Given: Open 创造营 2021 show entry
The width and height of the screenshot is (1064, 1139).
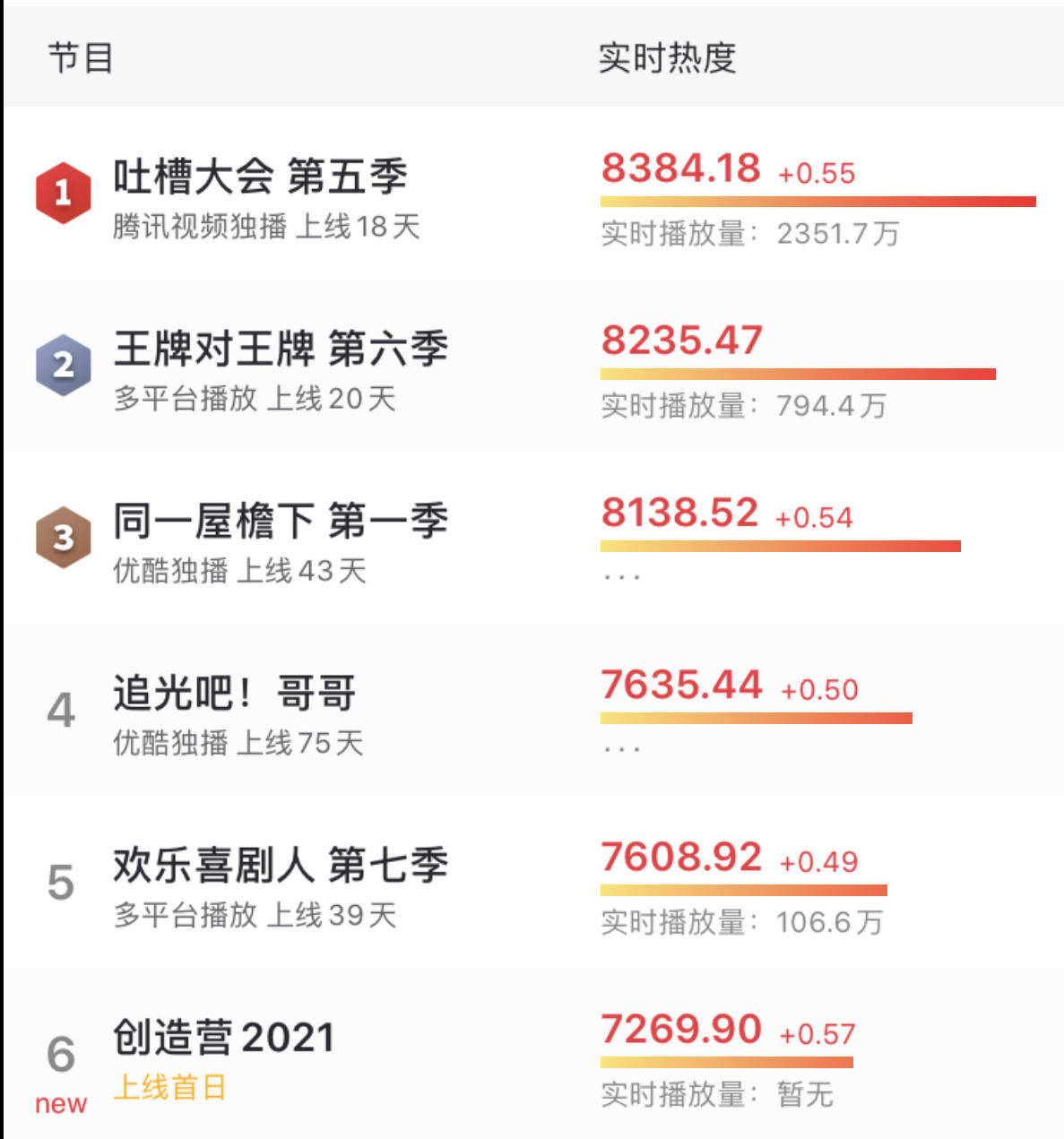Looking at the screenshot, I should (224, 1037).
